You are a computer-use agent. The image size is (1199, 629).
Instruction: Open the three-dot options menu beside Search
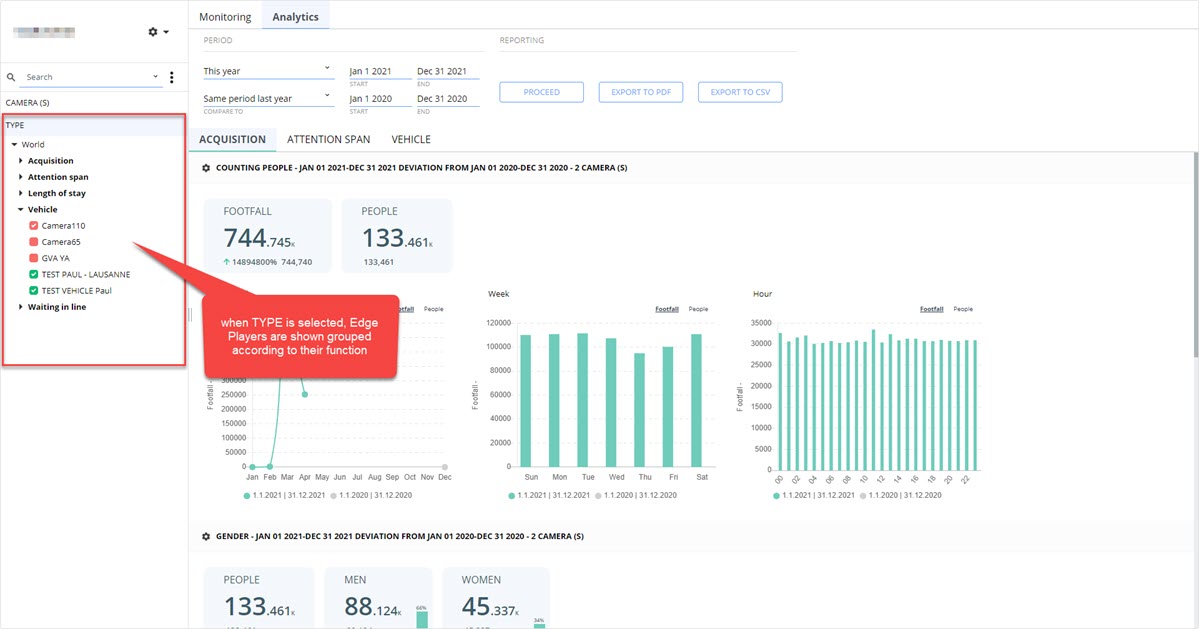[x=171, y=77]
